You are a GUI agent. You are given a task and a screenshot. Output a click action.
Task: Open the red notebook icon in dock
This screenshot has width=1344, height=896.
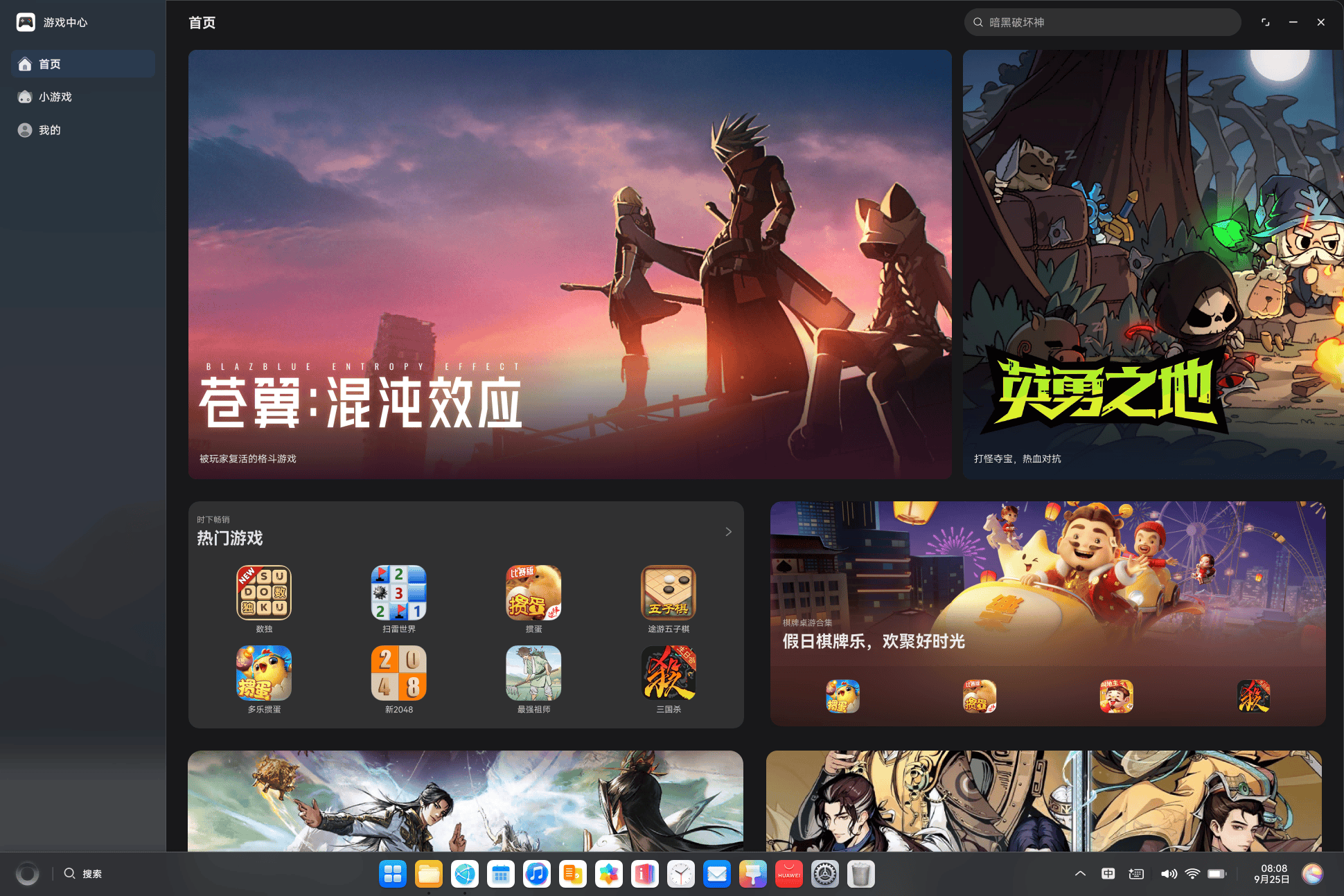(x=645, y=874)
